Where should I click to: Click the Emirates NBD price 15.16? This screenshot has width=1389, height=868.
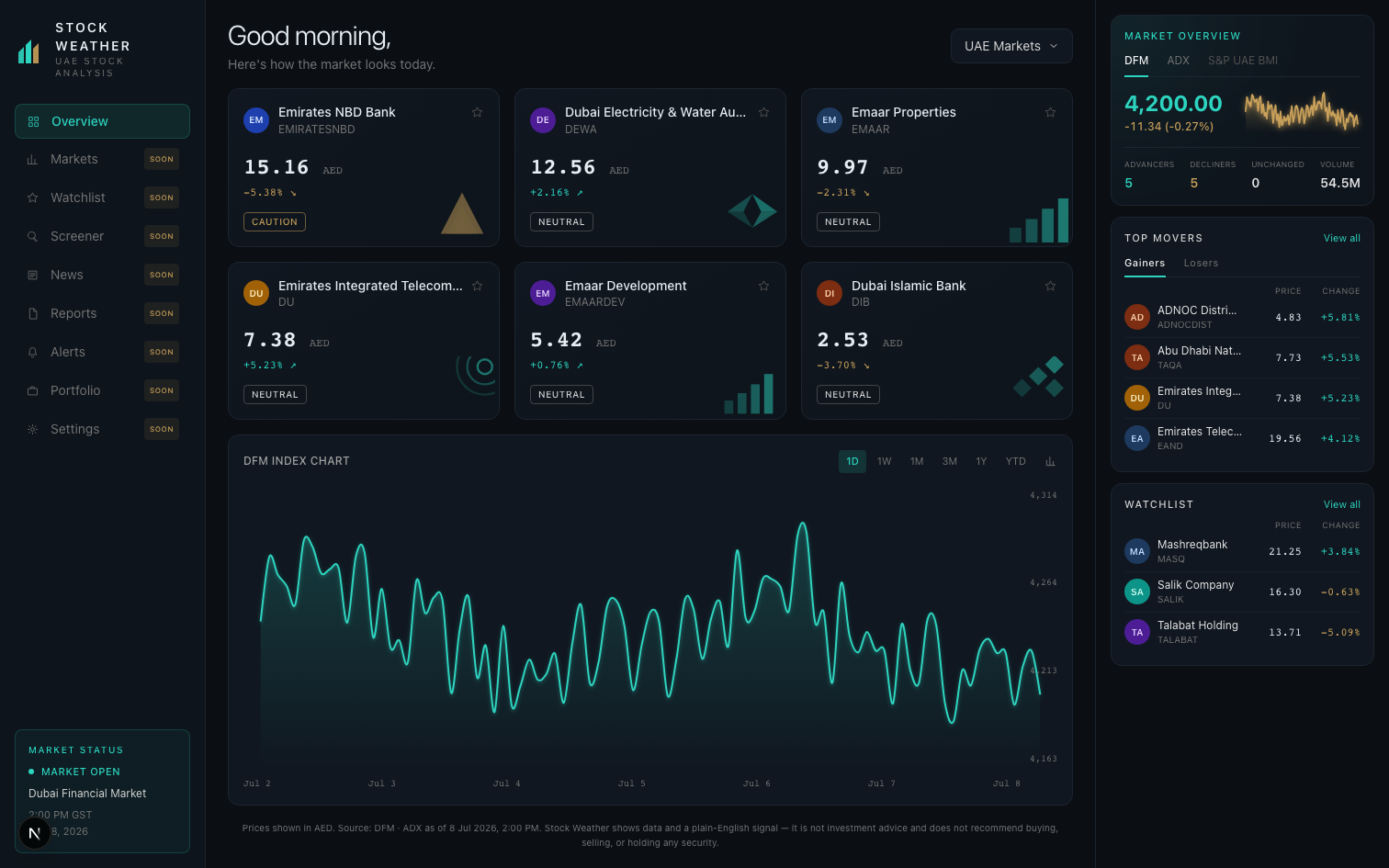click(277, 167)
